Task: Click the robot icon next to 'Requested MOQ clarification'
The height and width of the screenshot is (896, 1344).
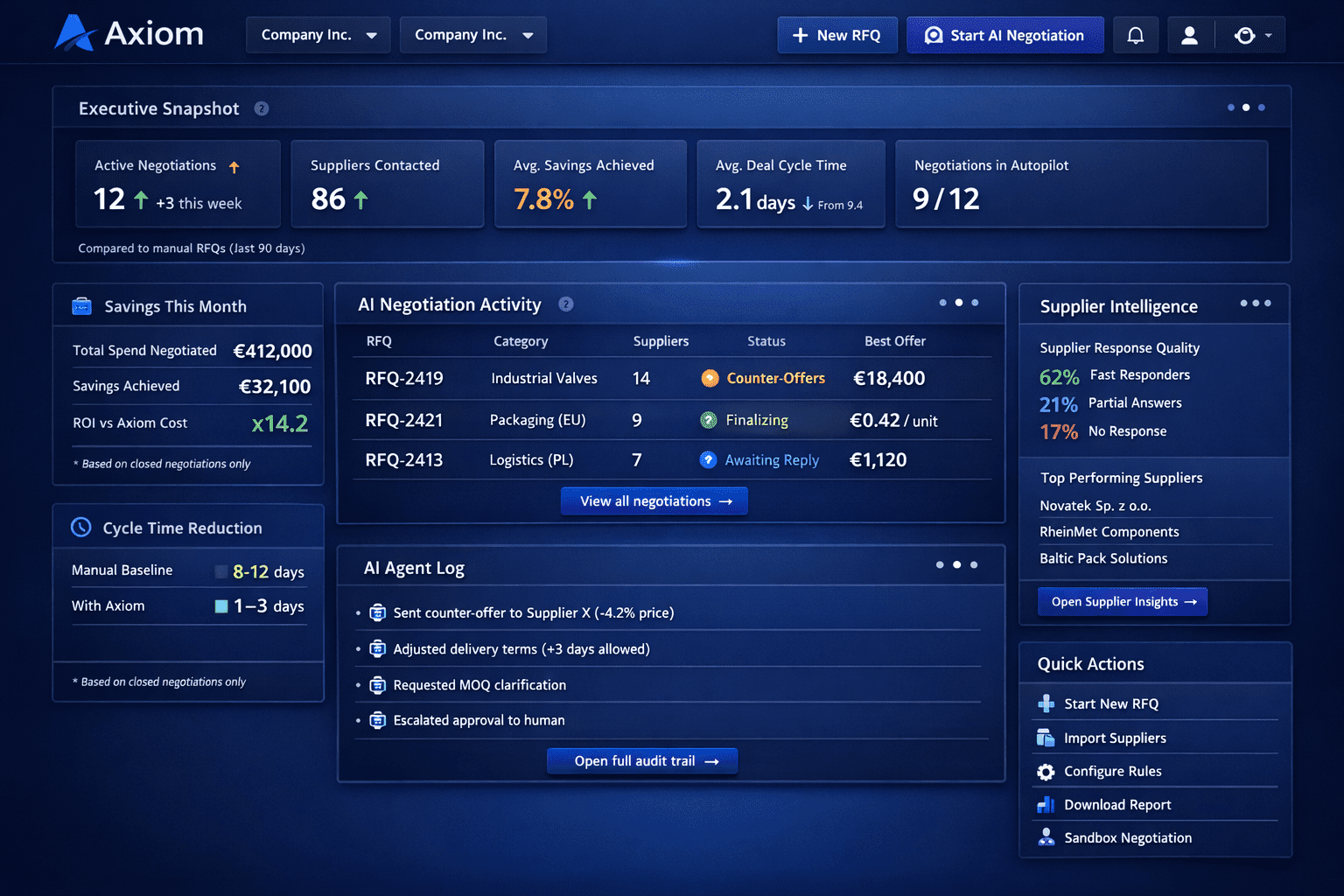Action: pos(377,684)
